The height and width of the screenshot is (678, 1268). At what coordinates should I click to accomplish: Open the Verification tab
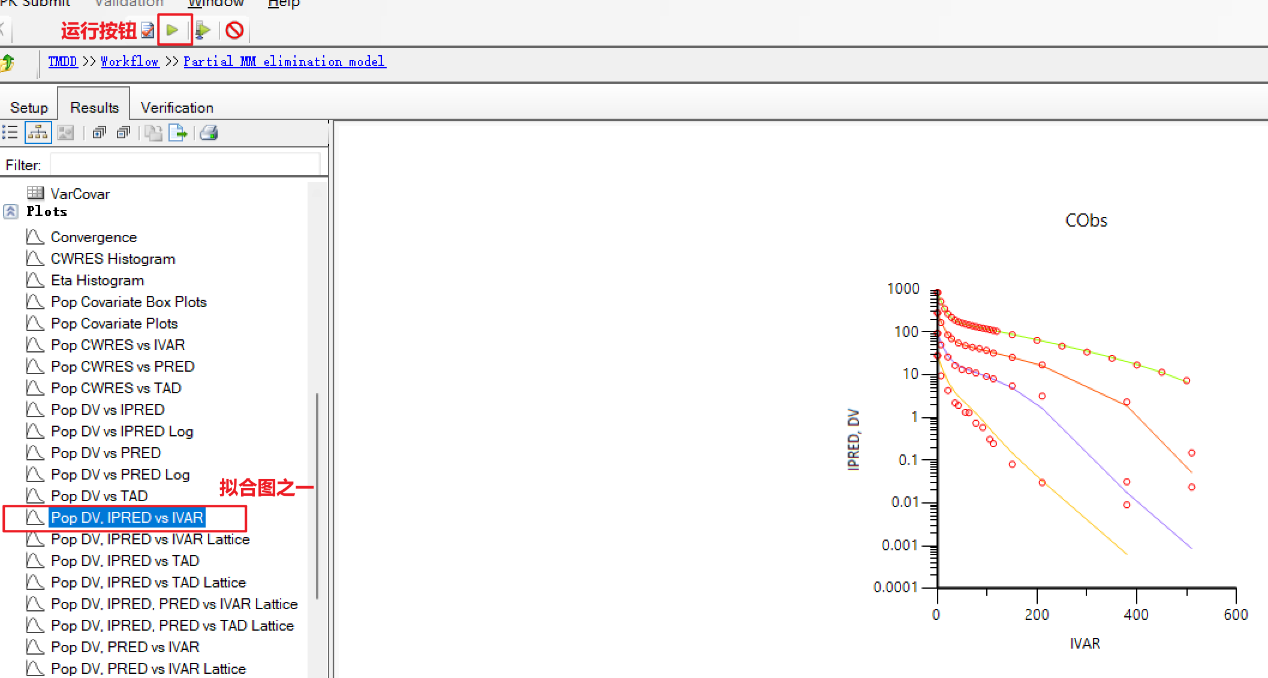[x=177, y=107]
